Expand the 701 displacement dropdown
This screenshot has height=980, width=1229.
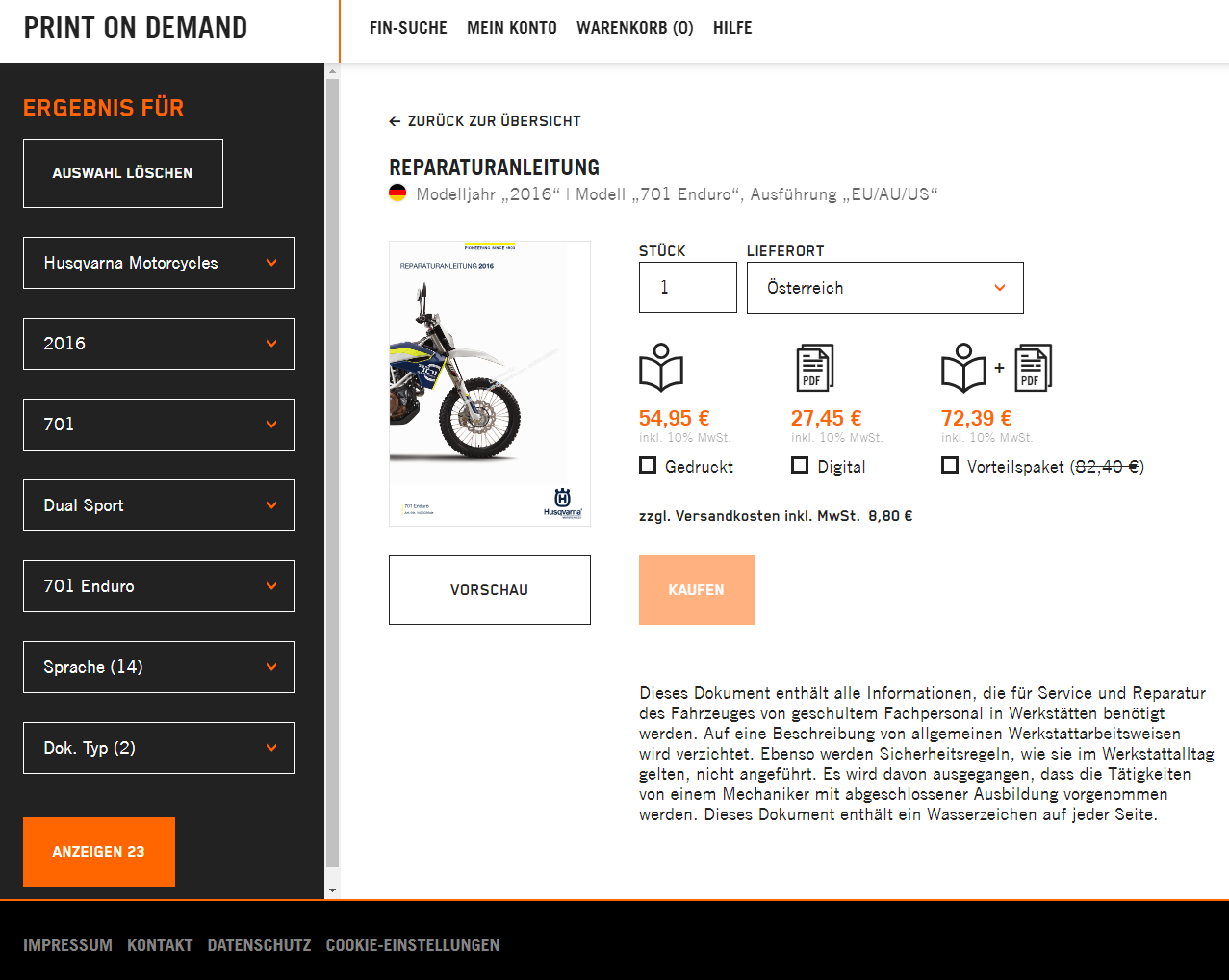point(159,425)
